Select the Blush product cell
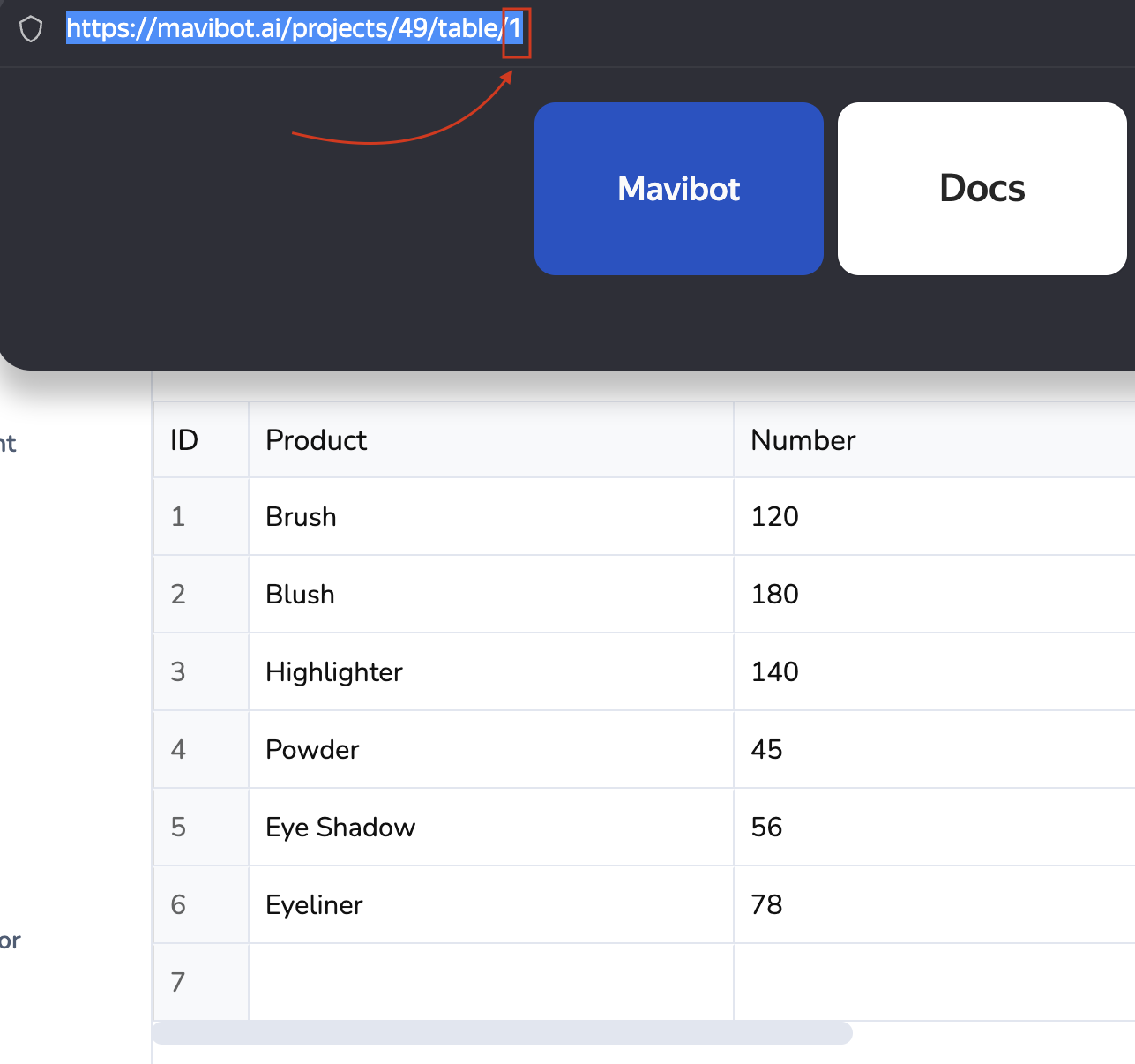This screenshot has height=1064, width=1135. click(300, 595)
